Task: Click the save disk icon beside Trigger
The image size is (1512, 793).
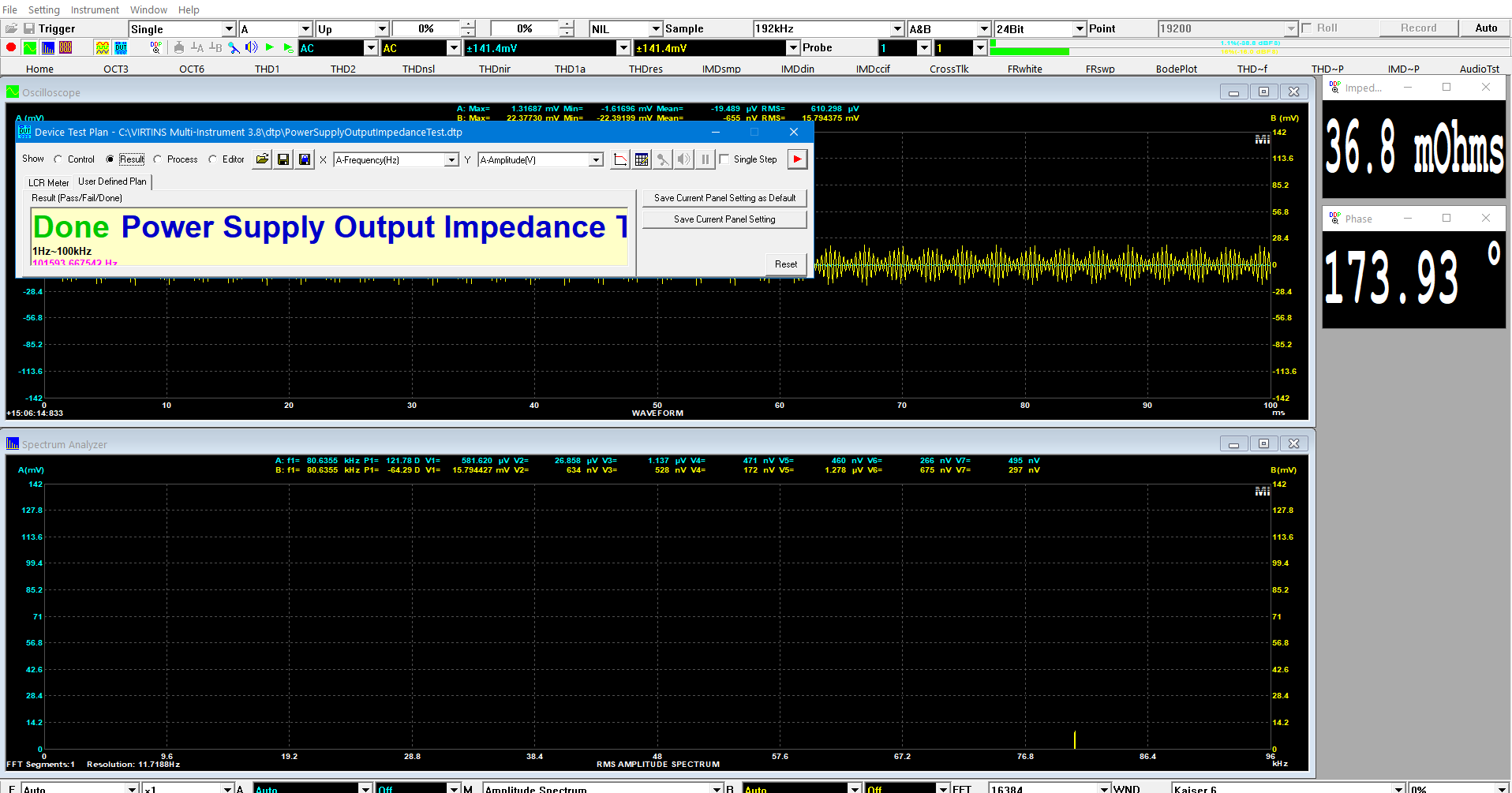Action: point(29,28)
